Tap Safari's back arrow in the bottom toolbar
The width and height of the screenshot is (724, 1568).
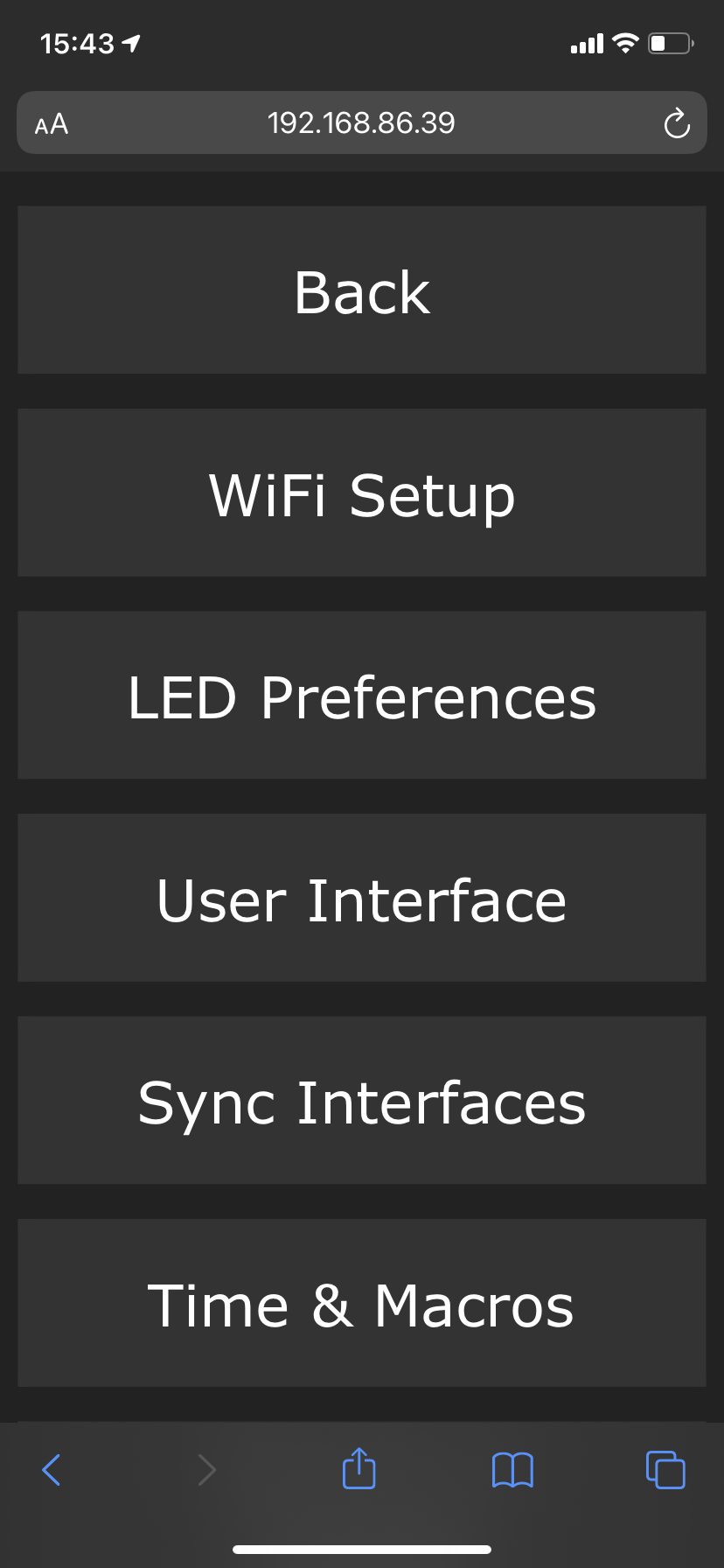click(52, 1469)
